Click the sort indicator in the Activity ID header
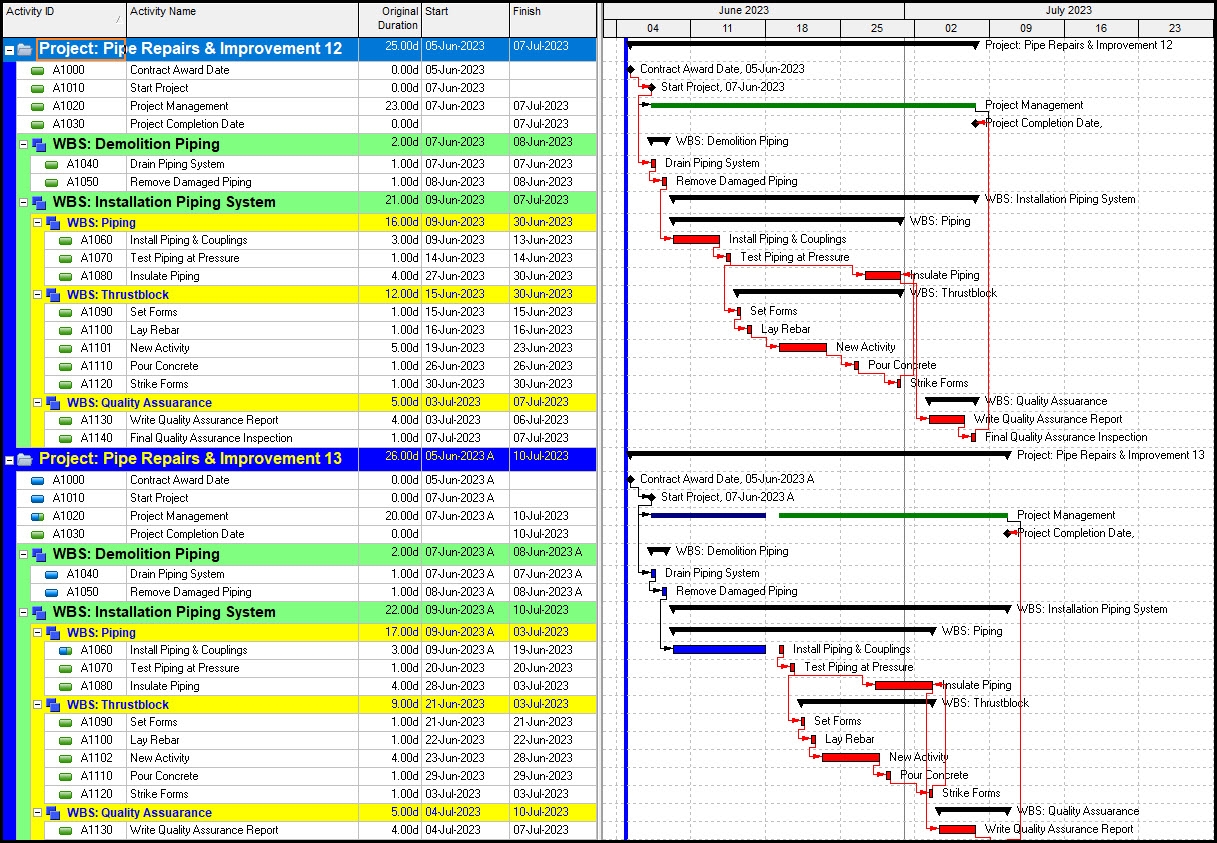Viewport: 1217px width, 843px height. pos(119,19)
